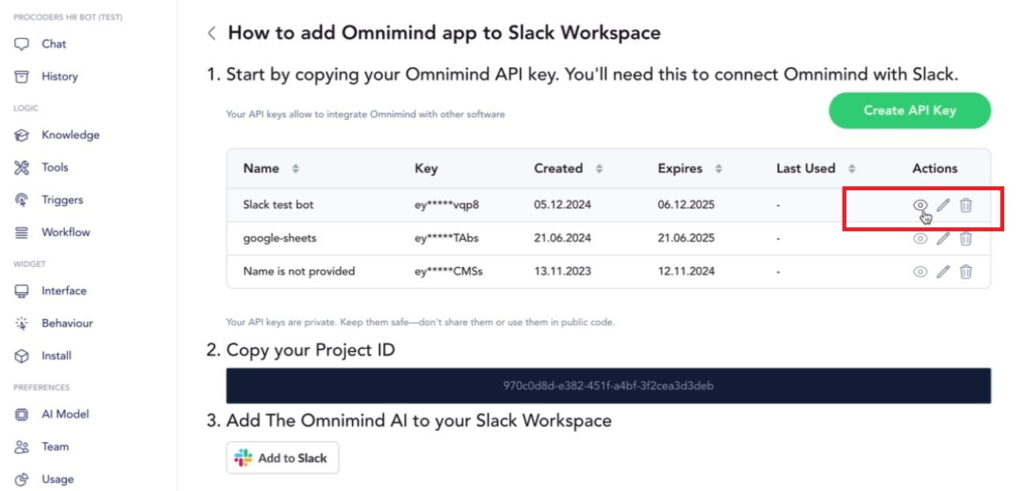Copy the Project ID dark field
1024x491 pixels.
[608, 386]
